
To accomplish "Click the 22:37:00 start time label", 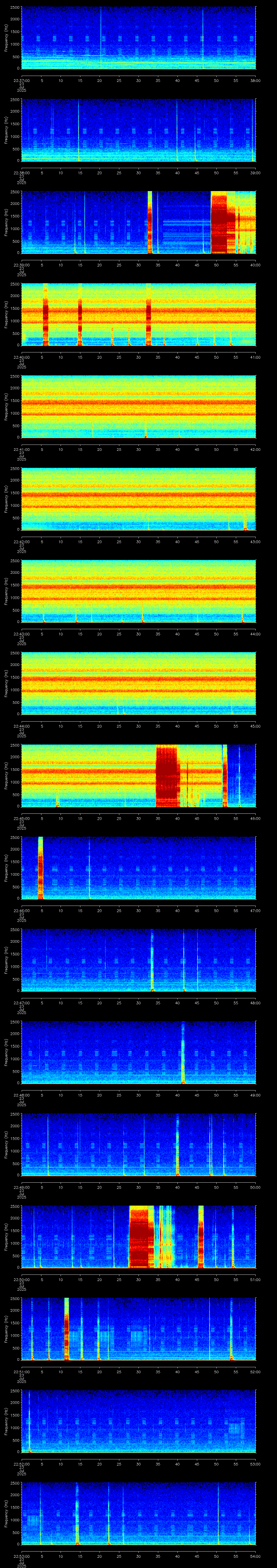I will (x=21, y=80).
